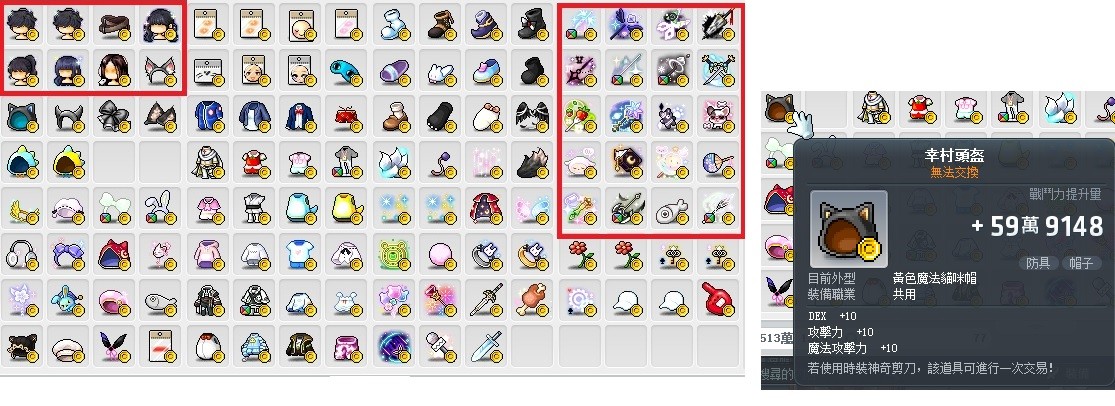Select the dark moon book weapon
This screenshot has width=1115, height=406.
tap(625, 162)
